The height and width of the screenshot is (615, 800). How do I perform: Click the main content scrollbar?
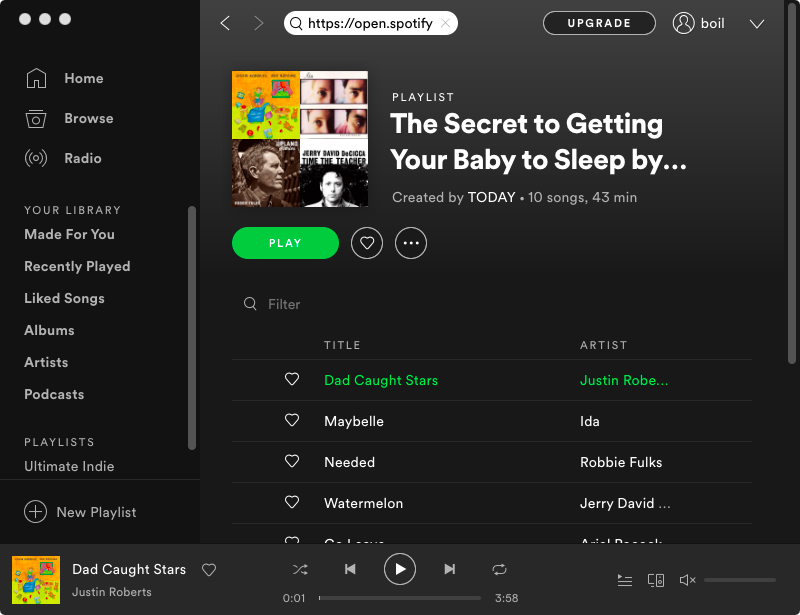pos(792,184)
